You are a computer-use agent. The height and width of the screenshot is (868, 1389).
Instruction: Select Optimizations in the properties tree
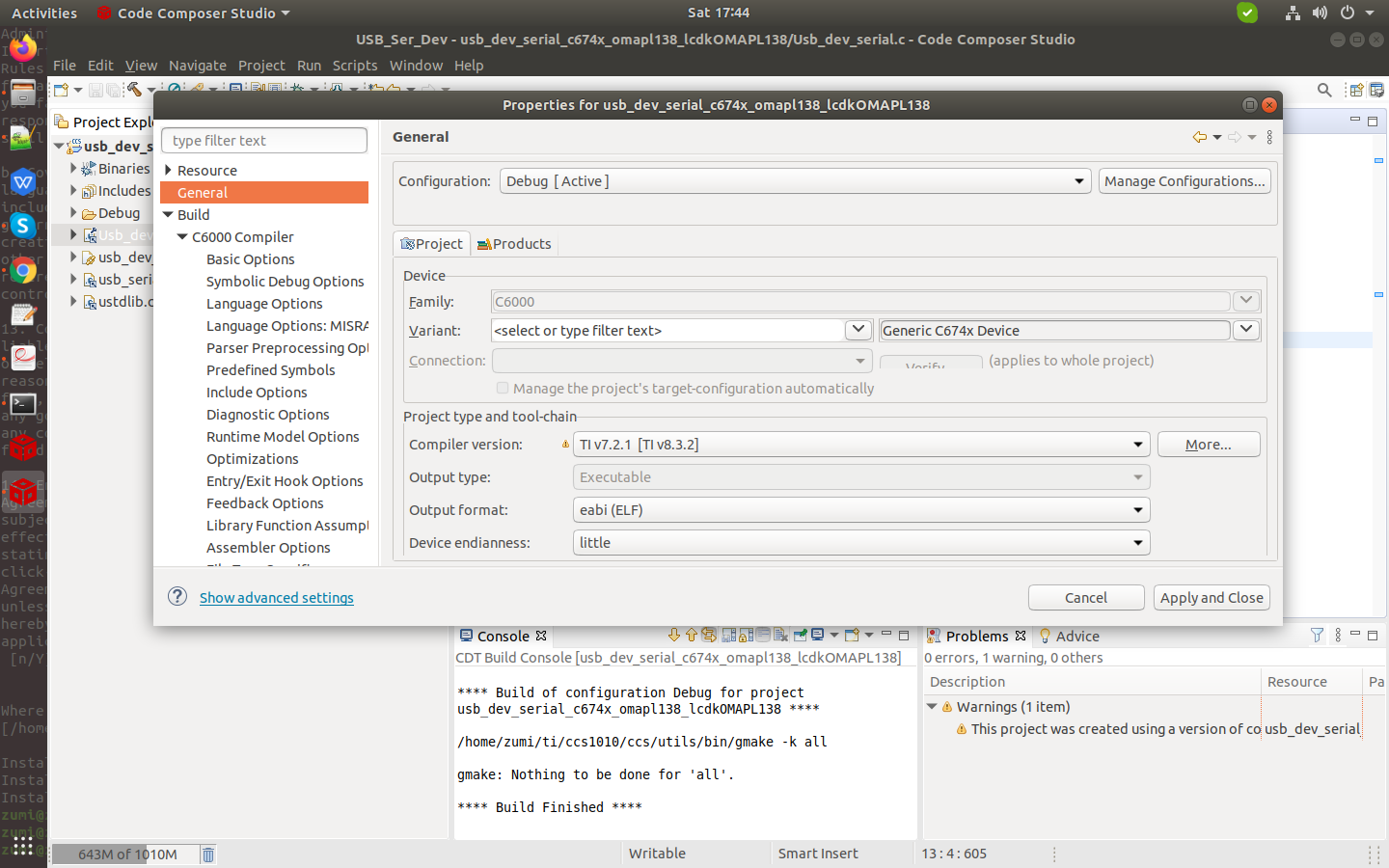(253, 459)
